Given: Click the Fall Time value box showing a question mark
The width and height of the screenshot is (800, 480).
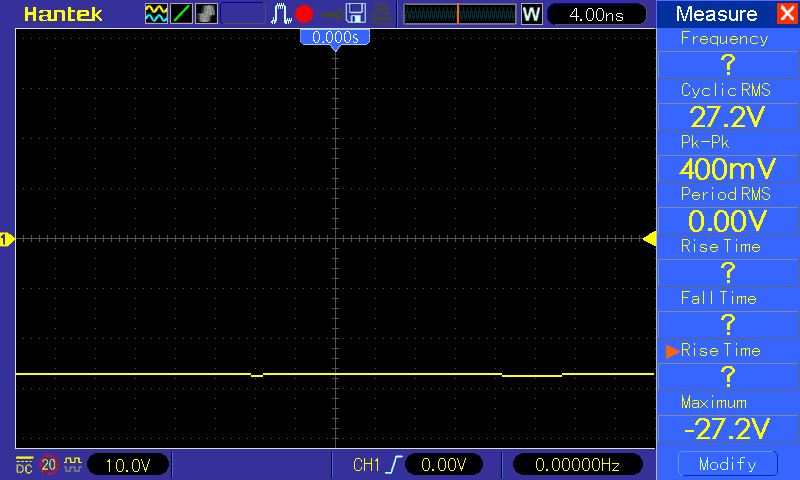Looking at the screenshot, I should click(728, 324).
